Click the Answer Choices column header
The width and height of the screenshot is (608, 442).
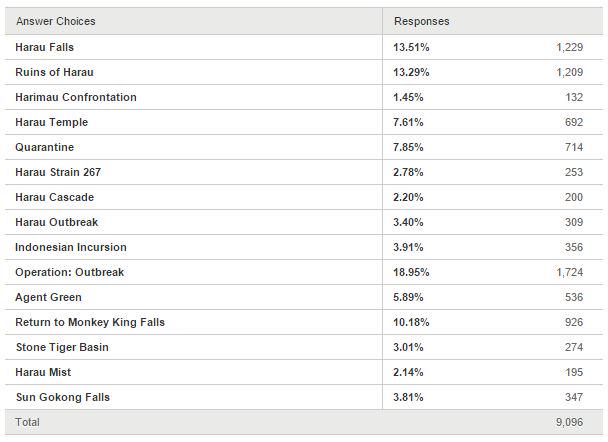click(x=55, y=21)
